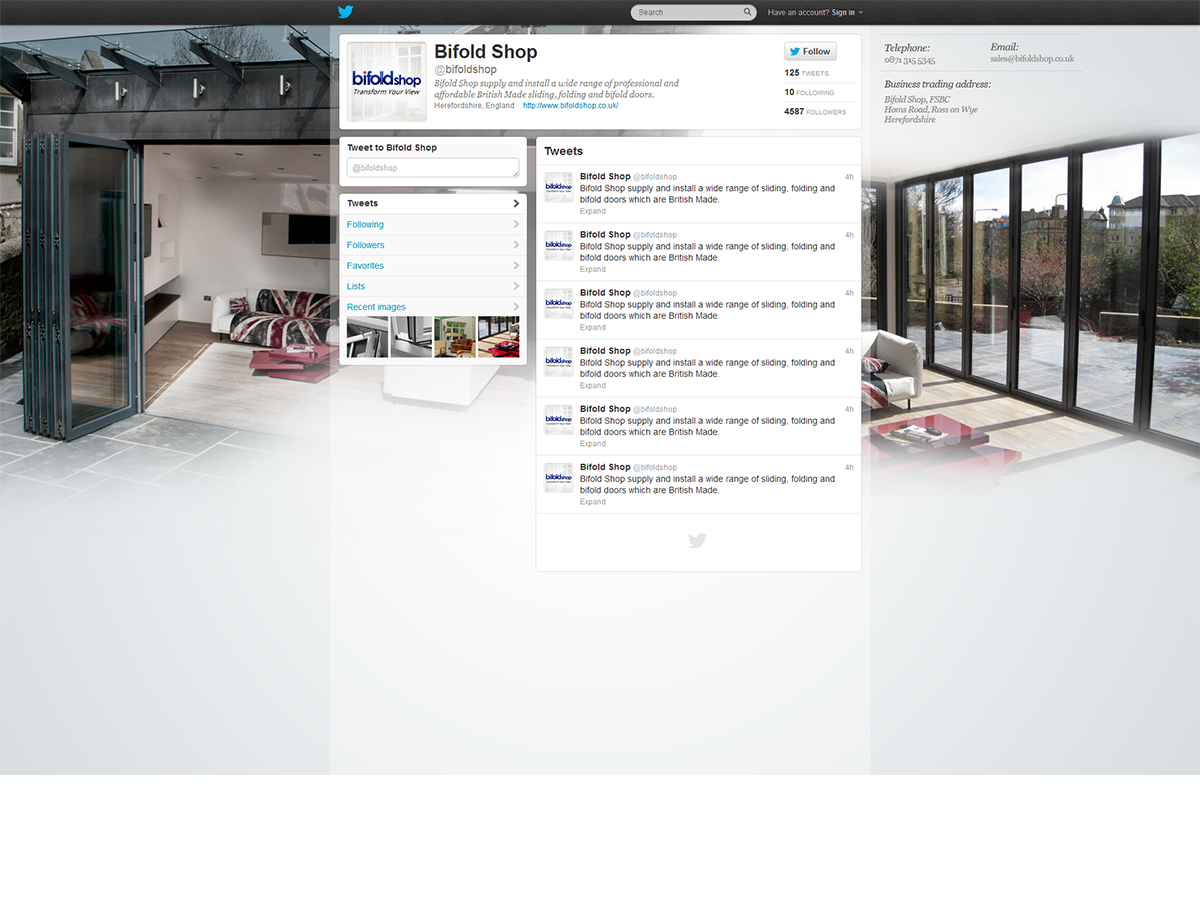Follow Bifold Shop with the Follow button
1200x900 pixels.
pyautogui.click(x=810, y=51)
